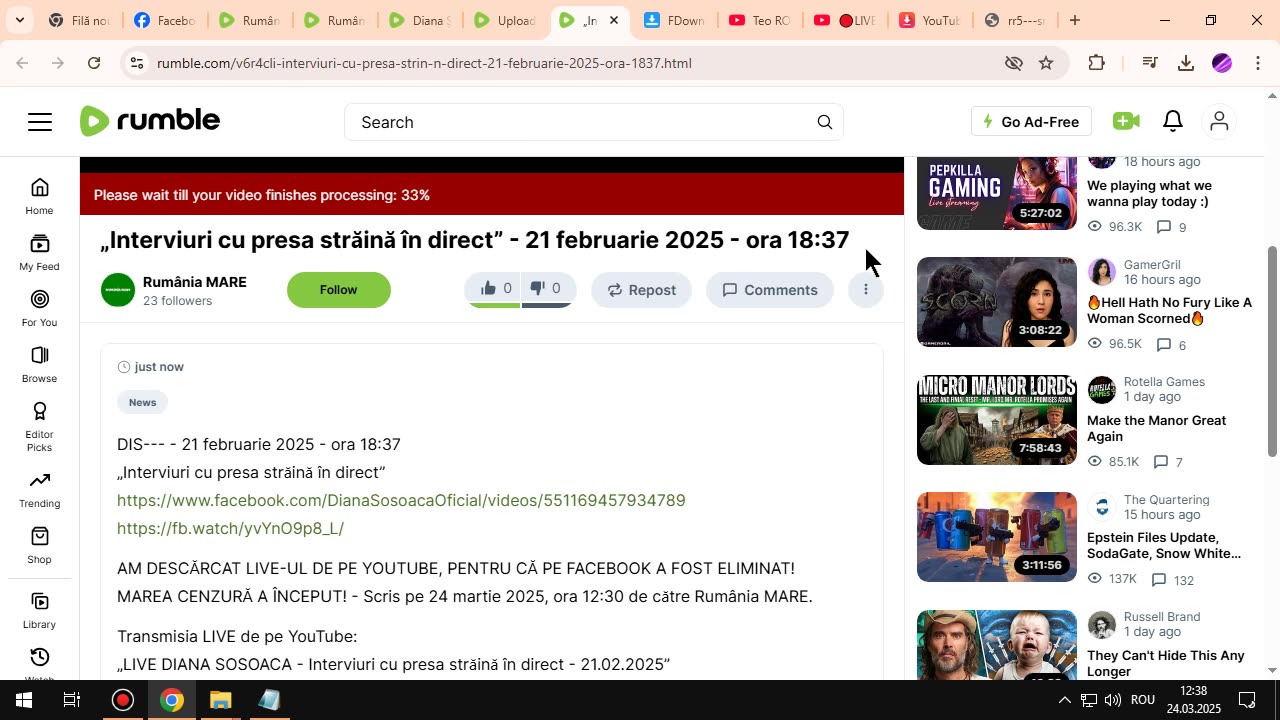The width and height of the screenshot is (1280, 720).
Task: Open Windows Start menu
Action: click(24, 700)
